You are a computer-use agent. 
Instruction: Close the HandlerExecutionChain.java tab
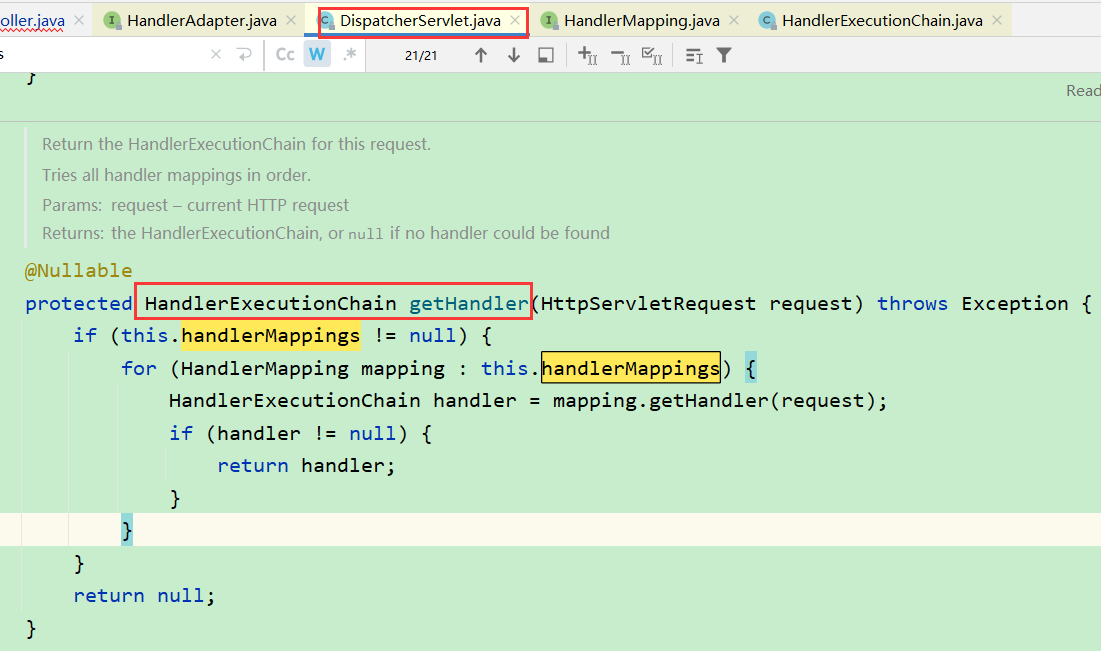[996, 21]
